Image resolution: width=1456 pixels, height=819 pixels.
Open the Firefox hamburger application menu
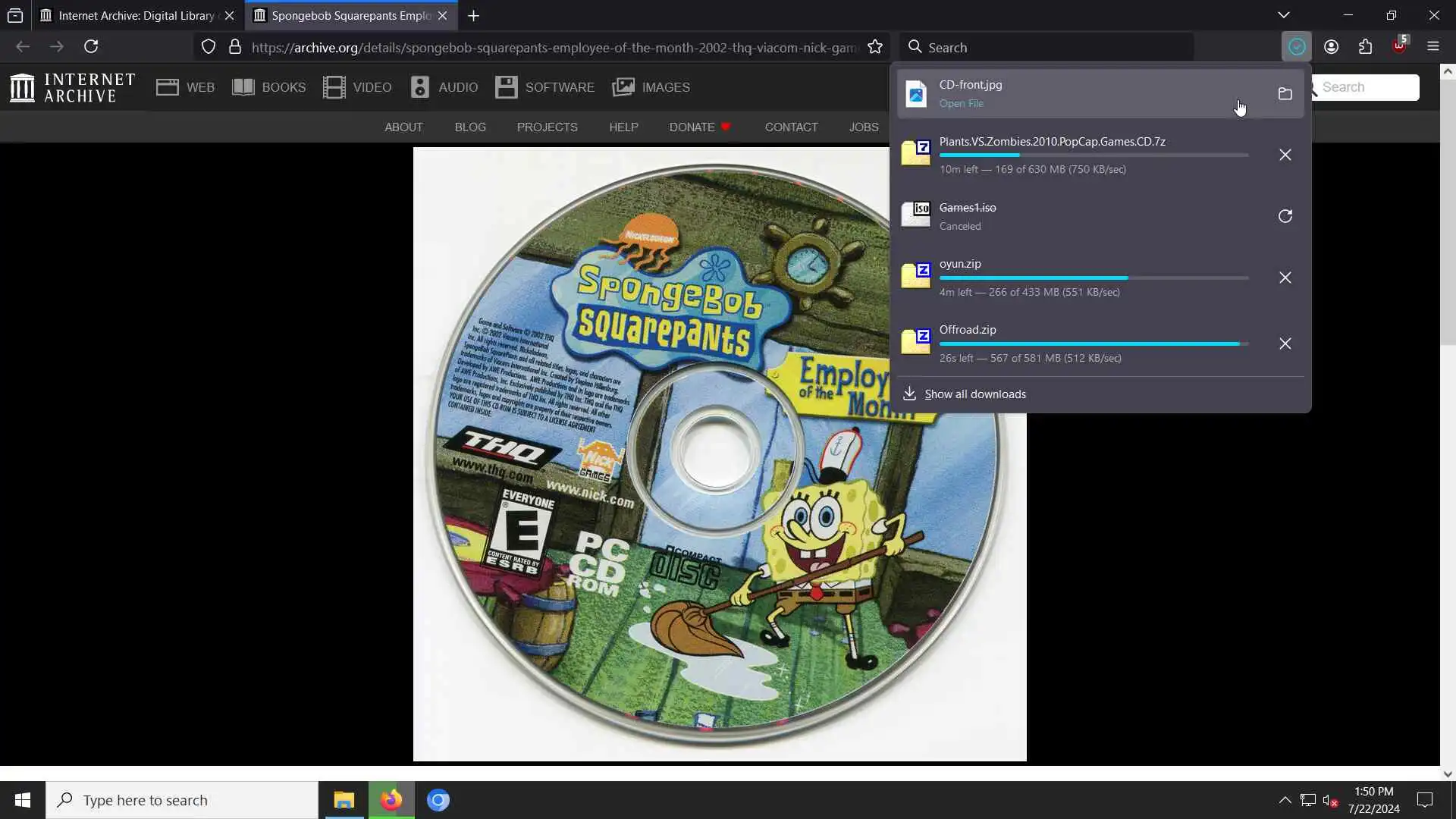1432,47
